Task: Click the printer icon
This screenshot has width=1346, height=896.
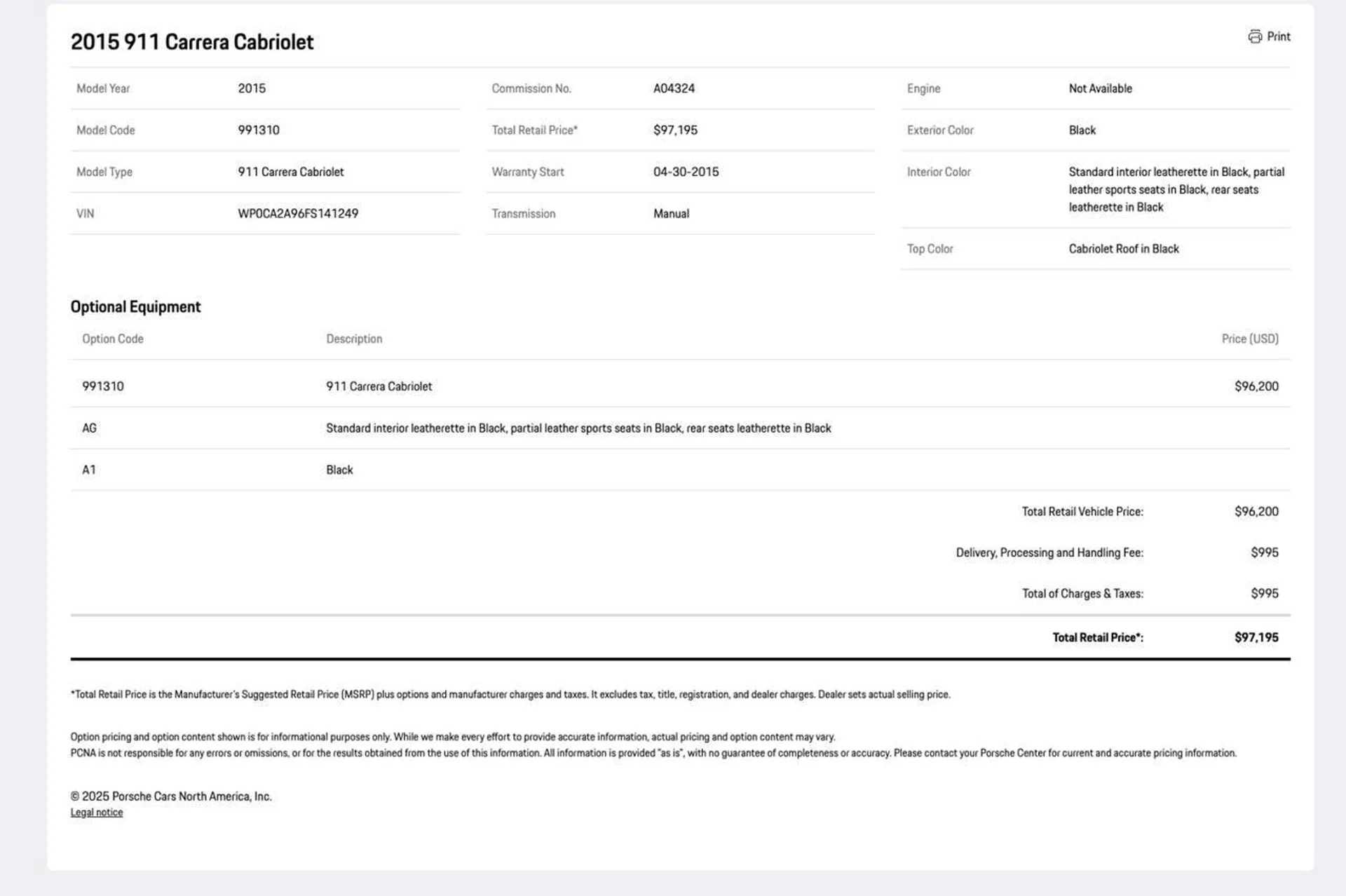Action: pos(1254,36)
